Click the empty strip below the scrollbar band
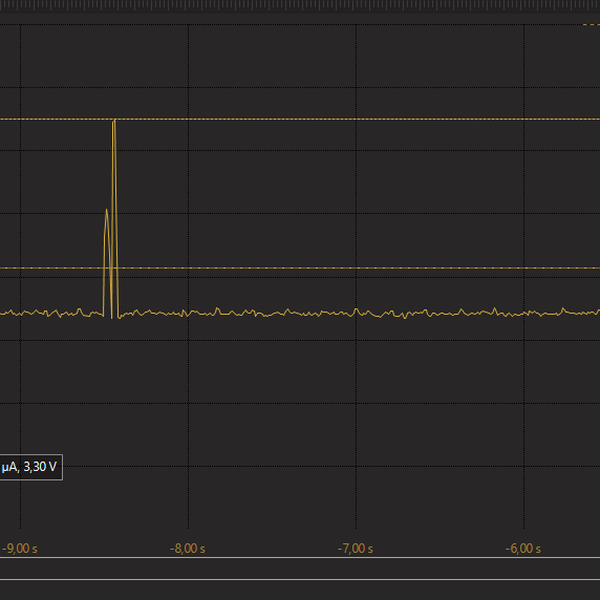Image resolution: width=600 pixels, height=600 pixels. tap(300, 590)
